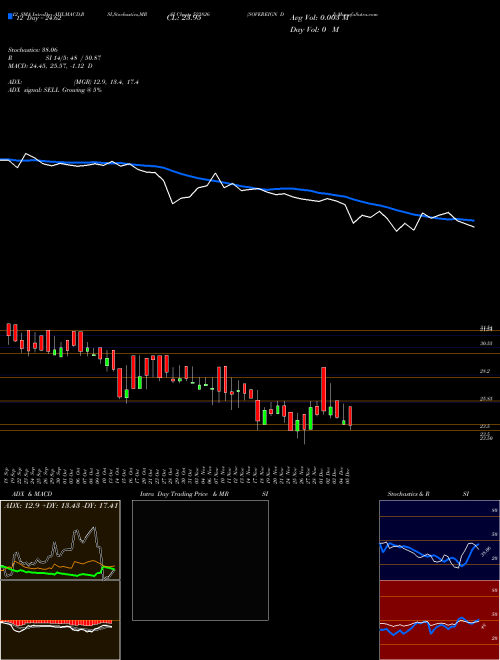The height and width of the screenshot is (660, 500).
Task: Click the "Avg Vol: 0.003 M" text
Action: [x=319, y=18]
